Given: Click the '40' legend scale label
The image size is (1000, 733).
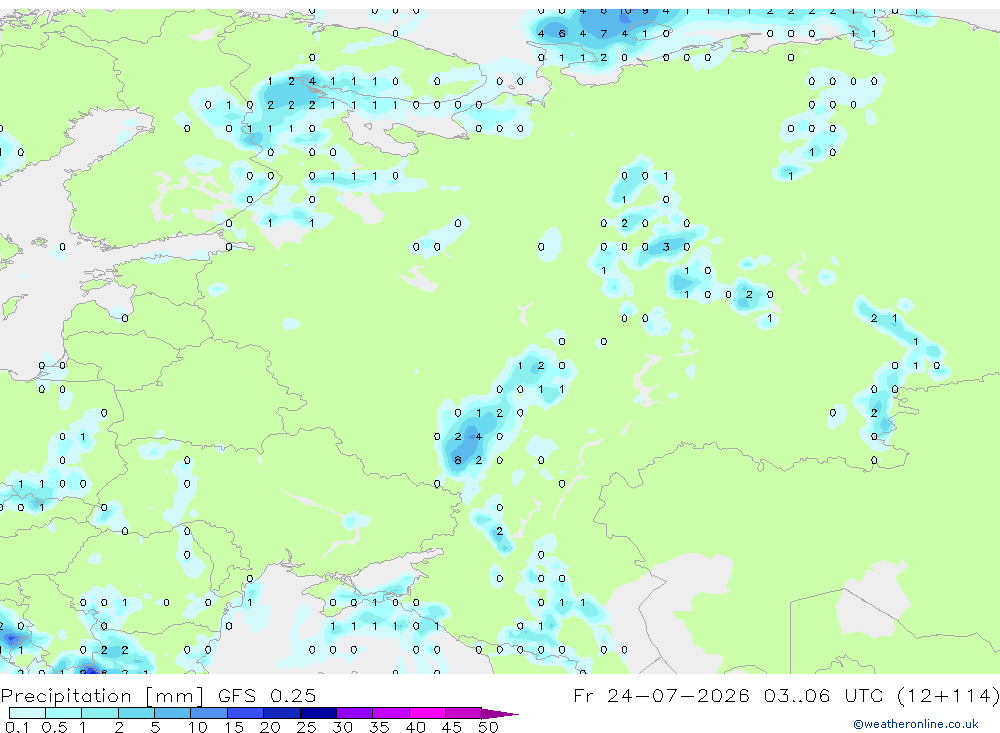Looking at the screenshot, I should pyautogui.click(x=416, y=727).
